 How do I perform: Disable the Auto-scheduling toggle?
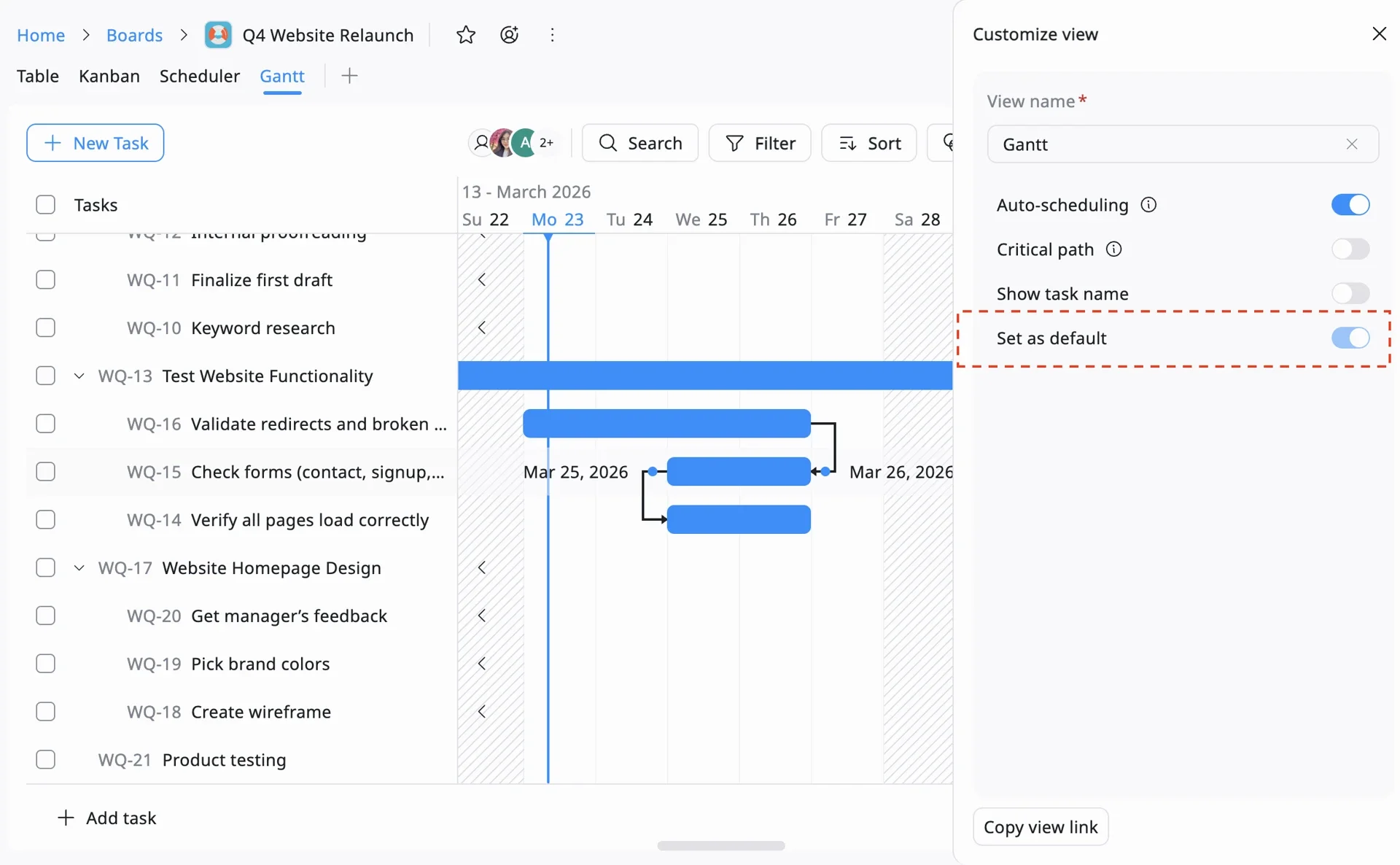point(1350,205)
